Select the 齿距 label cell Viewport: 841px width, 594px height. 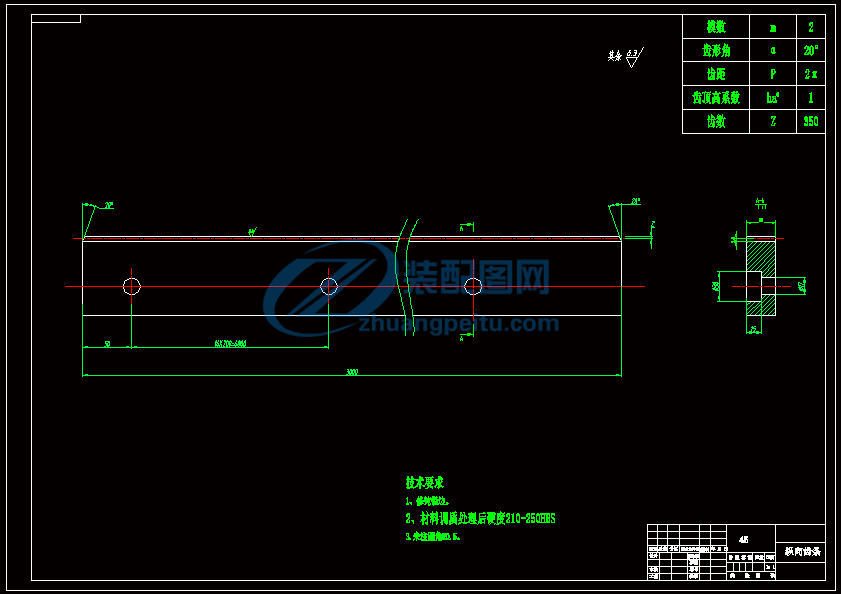(x=716, y=74)
